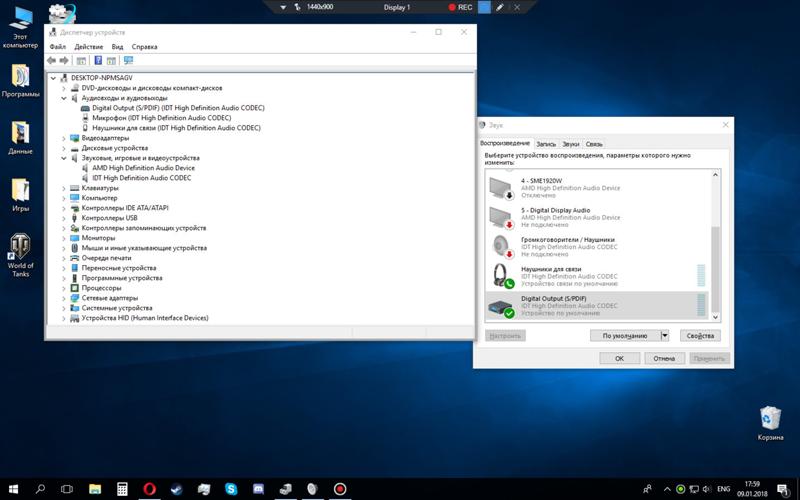Click the Компьютер category icon
This screenshot has width=800, height=500.
click(74, 198)
